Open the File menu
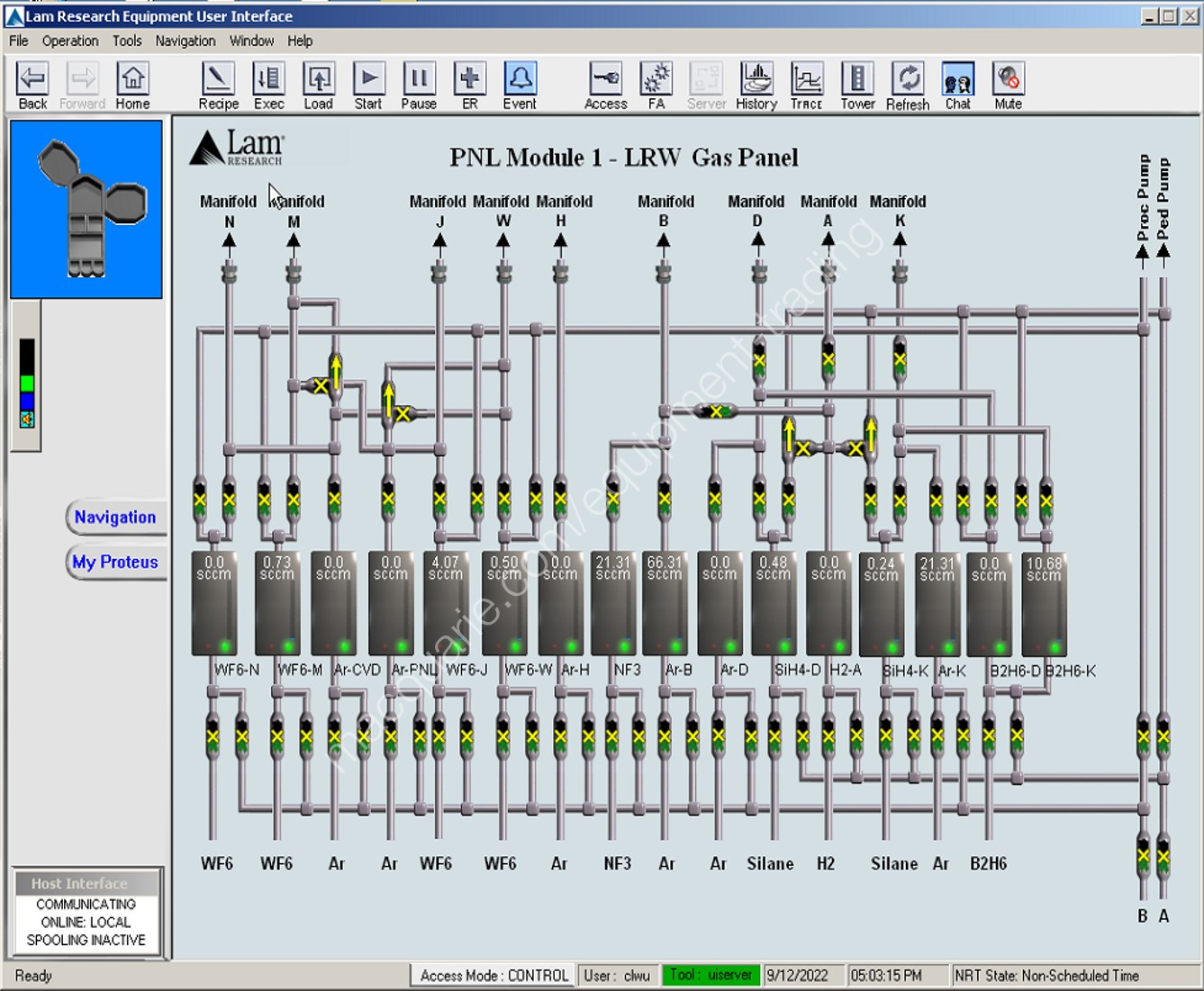 coord(19,41)
